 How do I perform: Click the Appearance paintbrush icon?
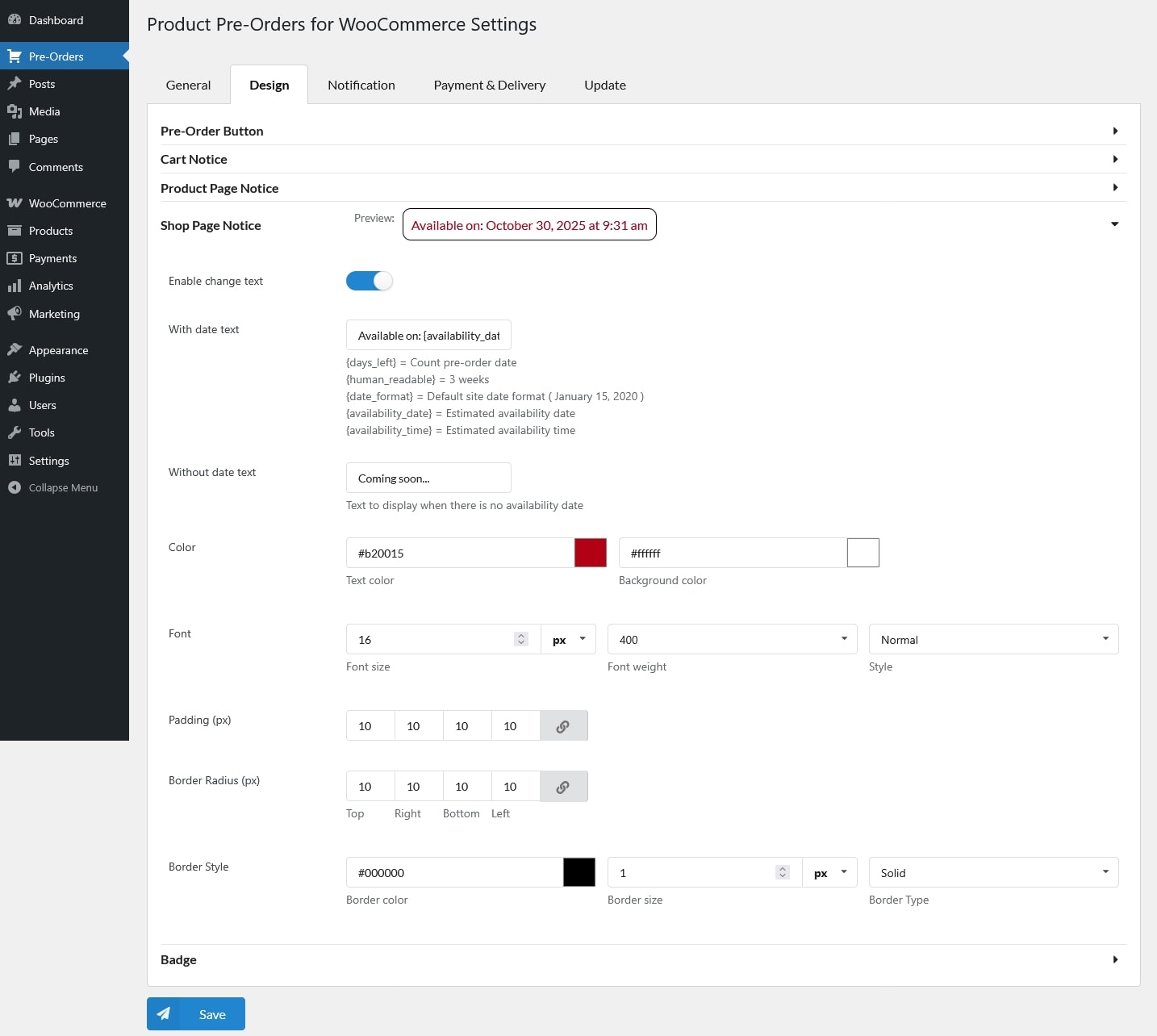[15, 350]
